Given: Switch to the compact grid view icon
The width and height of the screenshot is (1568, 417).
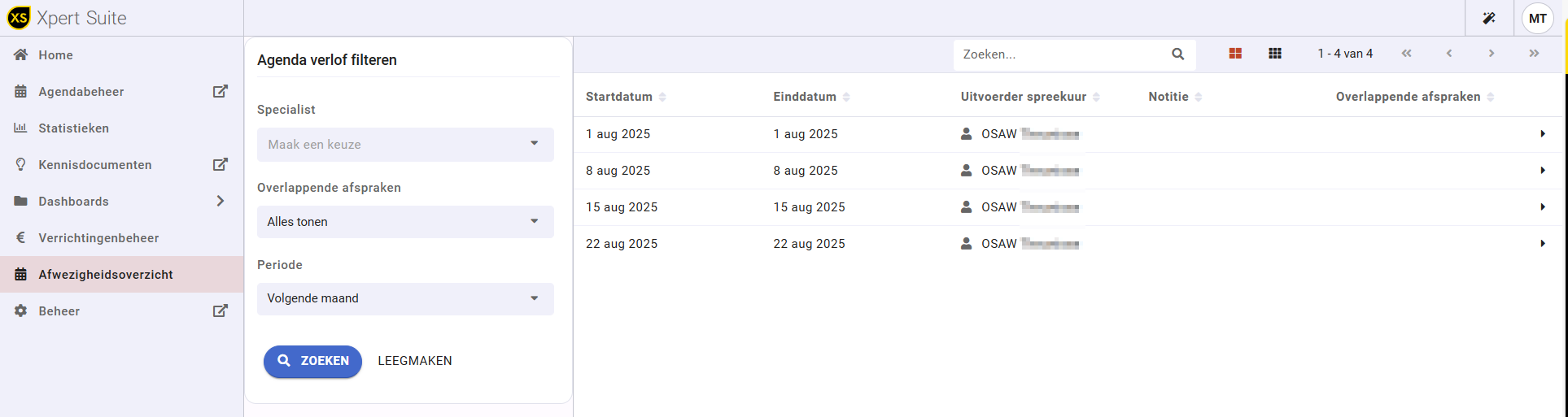Looking at the screenshot, I should coord(1275,54).
